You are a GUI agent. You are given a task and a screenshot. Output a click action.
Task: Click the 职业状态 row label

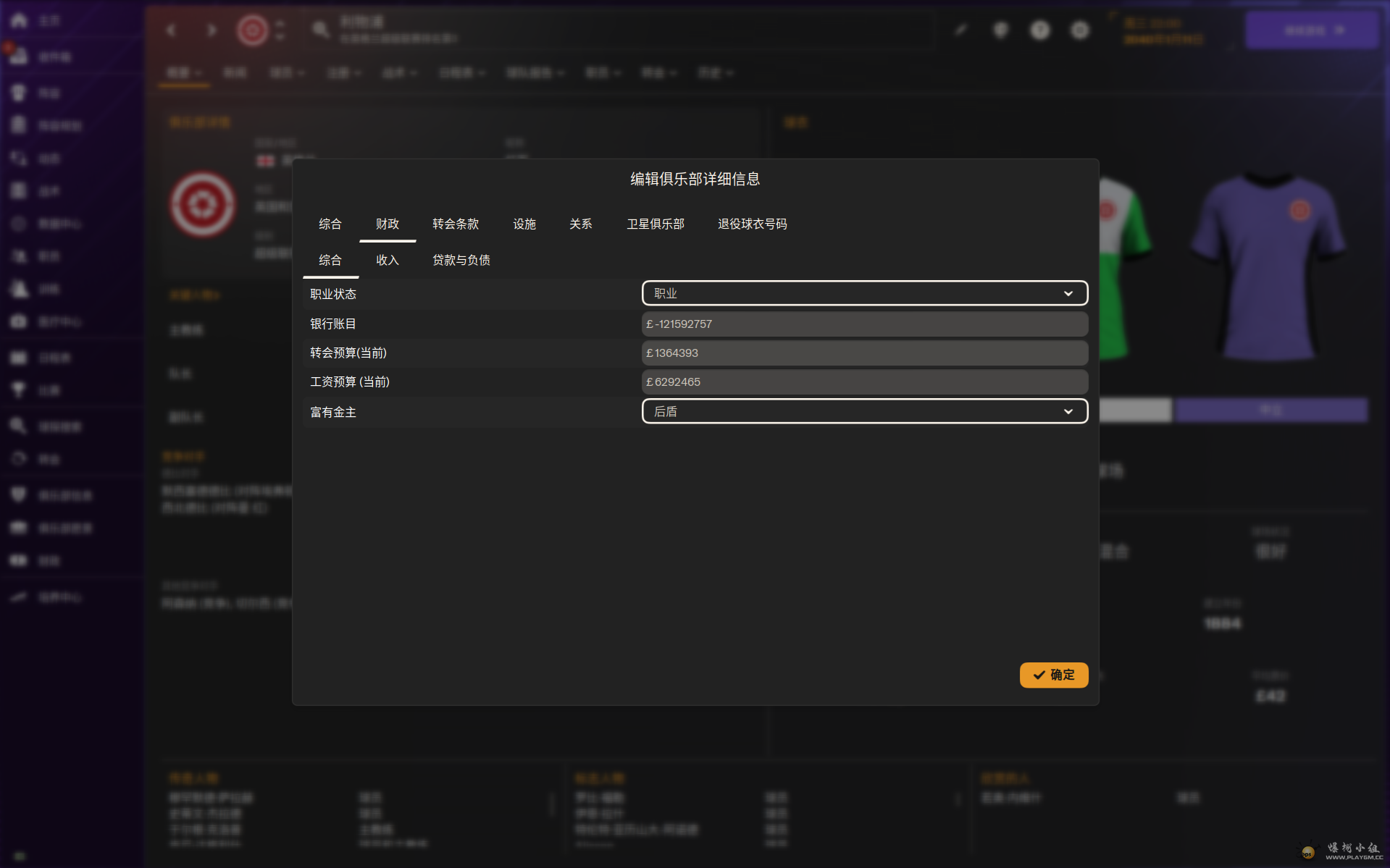click(333, 294)
